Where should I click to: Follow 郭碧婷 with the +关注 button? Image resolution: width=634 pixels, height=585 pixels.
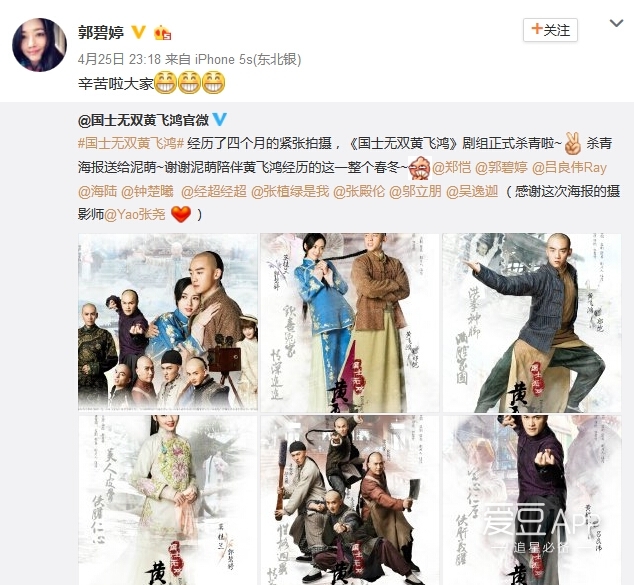click(550, 30)
